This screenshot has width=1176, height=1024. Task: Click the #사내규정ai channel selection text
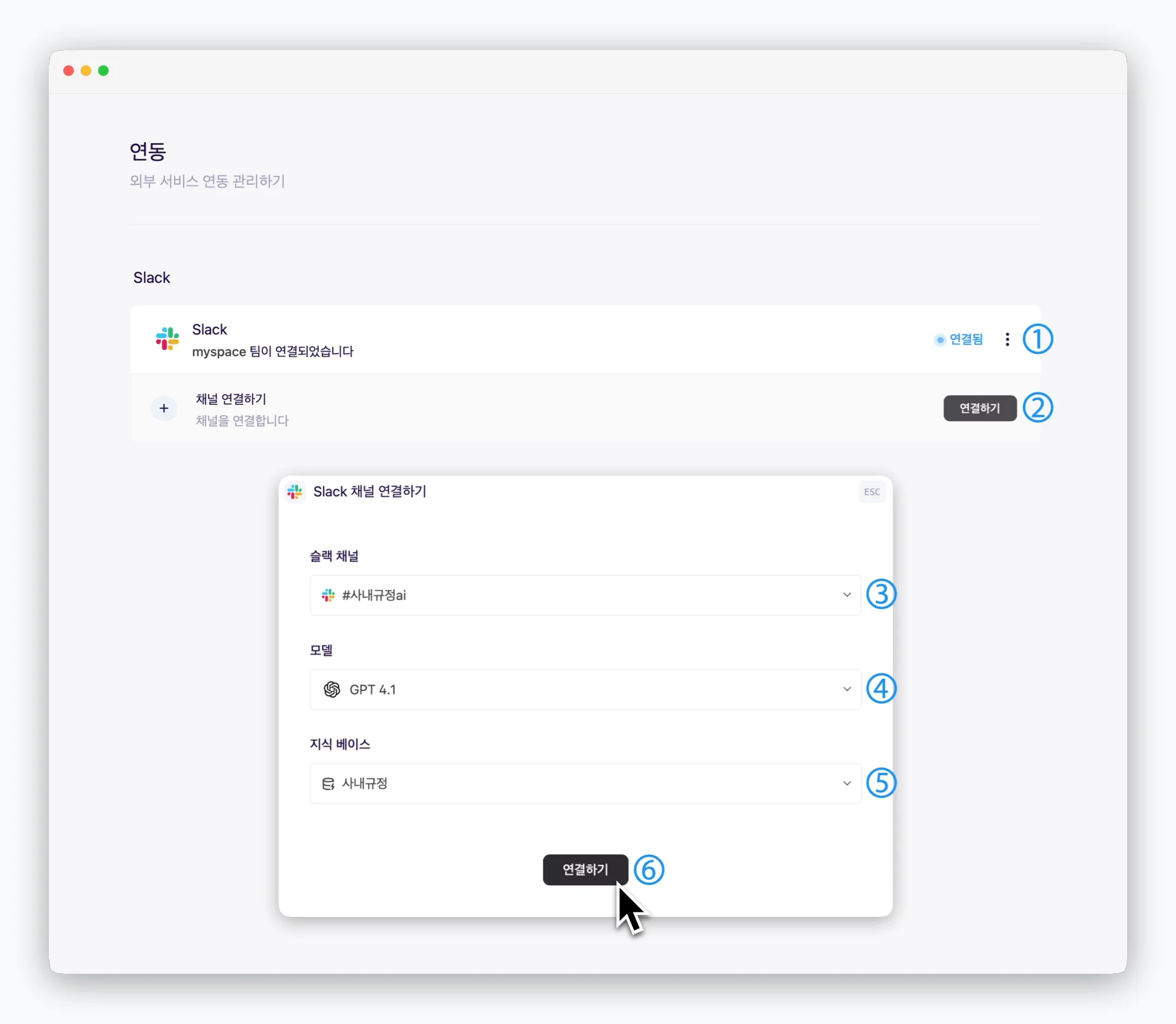pos(374,595)
